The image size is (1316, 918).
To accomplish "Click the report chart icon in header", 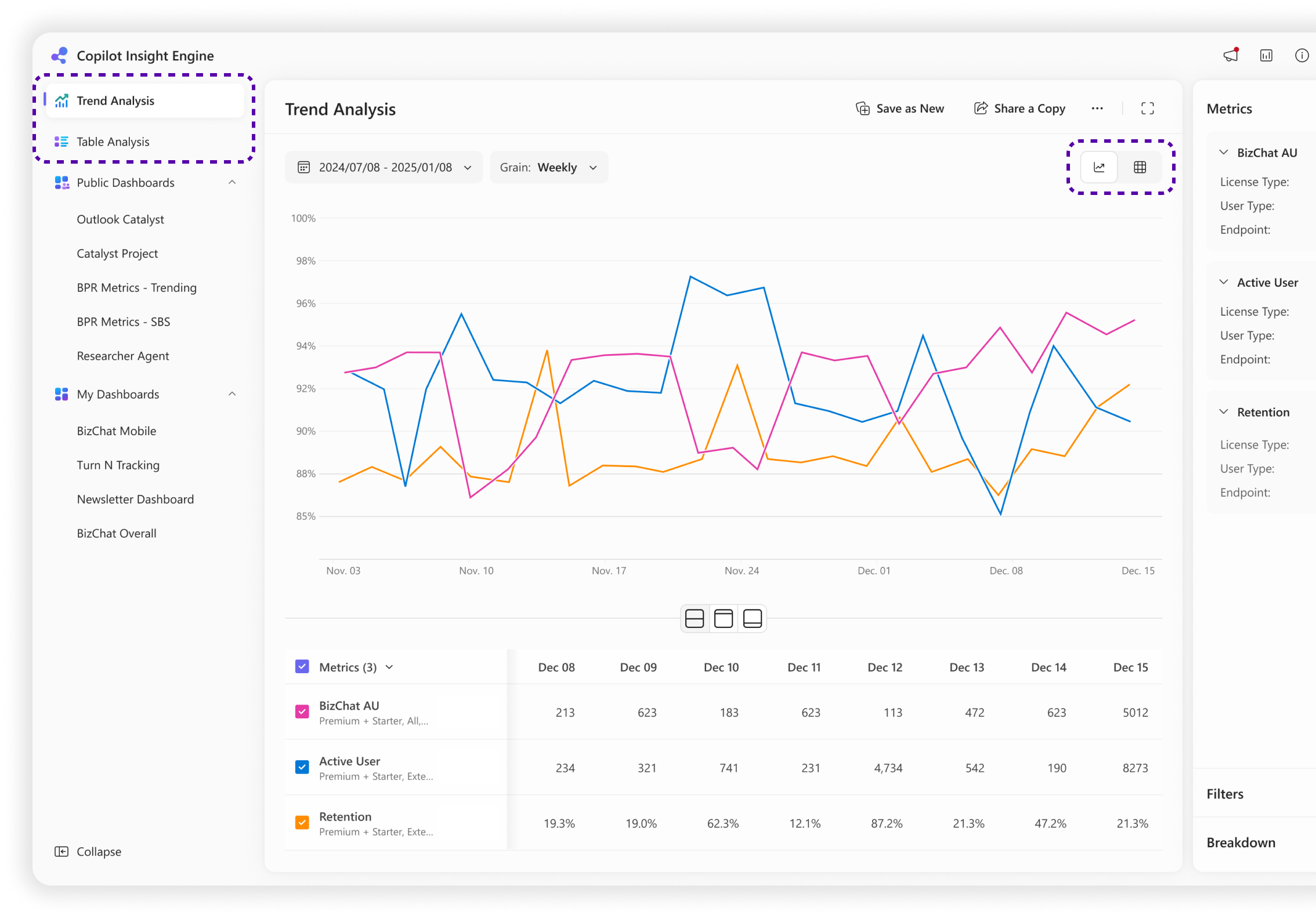I will coord(1266,55).
